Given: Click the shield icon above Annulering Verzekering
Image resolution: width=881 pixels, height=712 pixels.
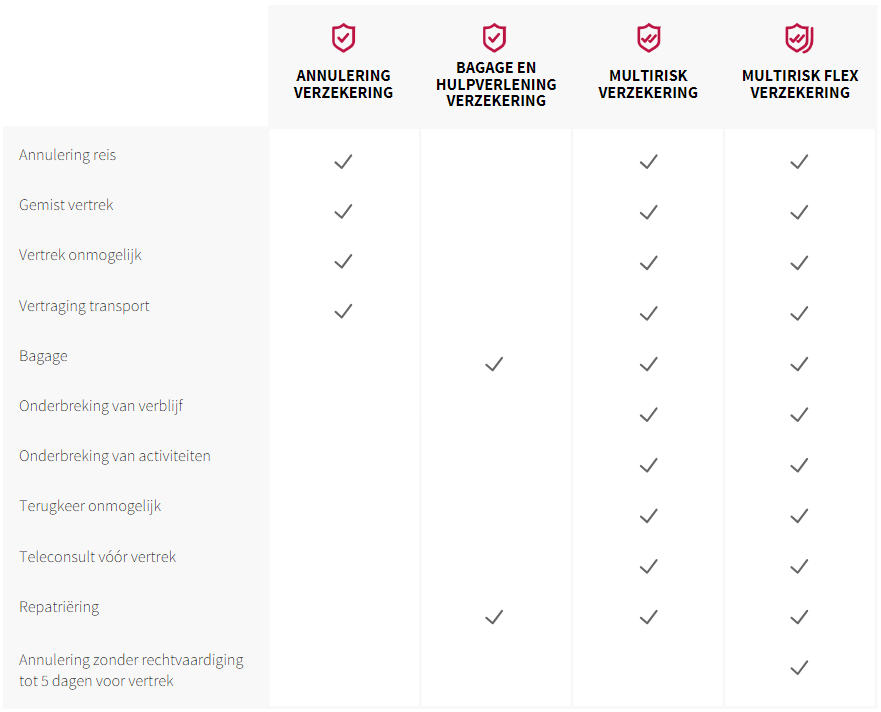Looking at the screenshot, I should coord(343,38).
